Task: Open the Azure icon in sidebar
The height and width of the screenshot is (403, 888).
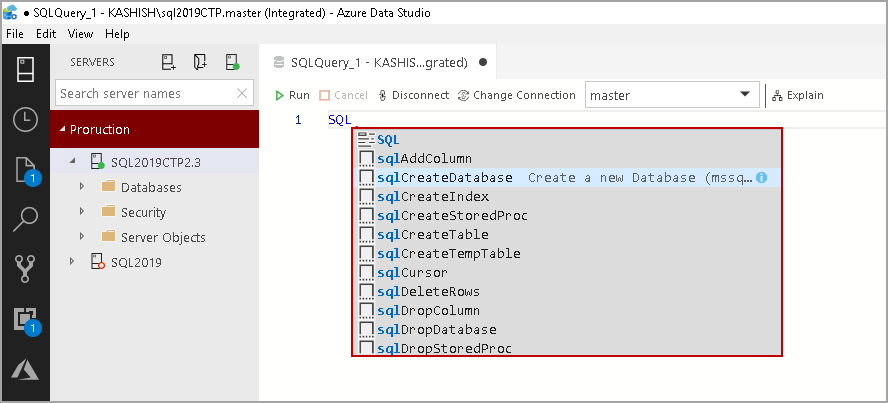Action: point(25,369)
